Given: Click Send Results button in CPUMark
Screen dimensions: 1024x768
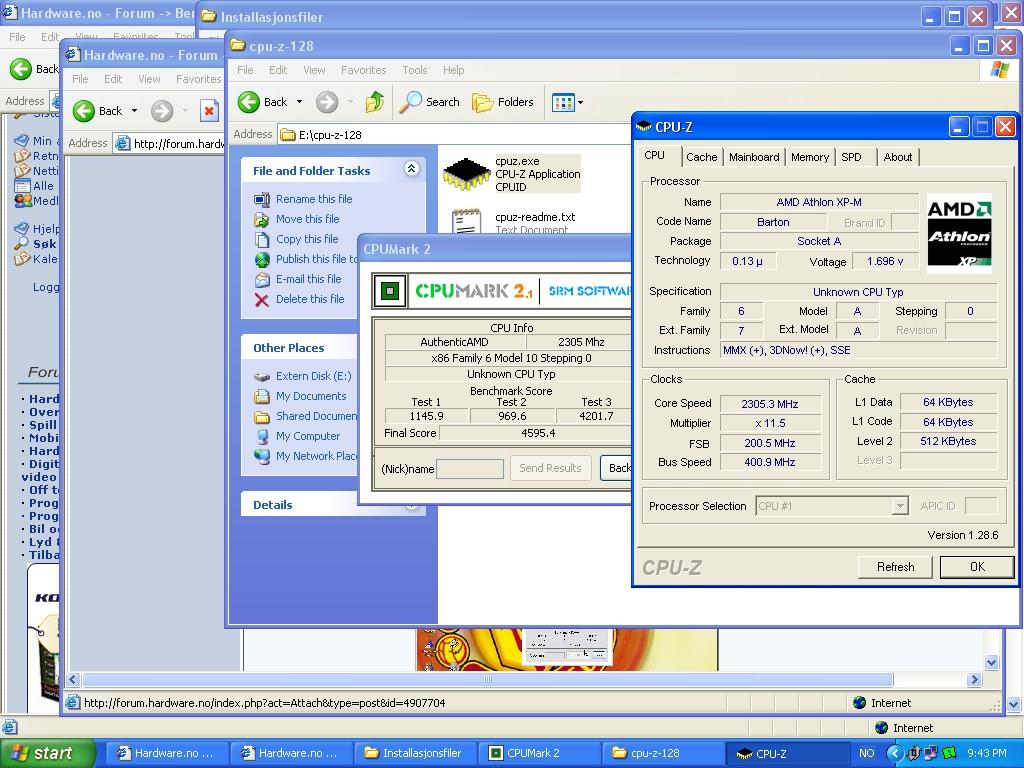Looking at the screenshot, I should point(550,468).
